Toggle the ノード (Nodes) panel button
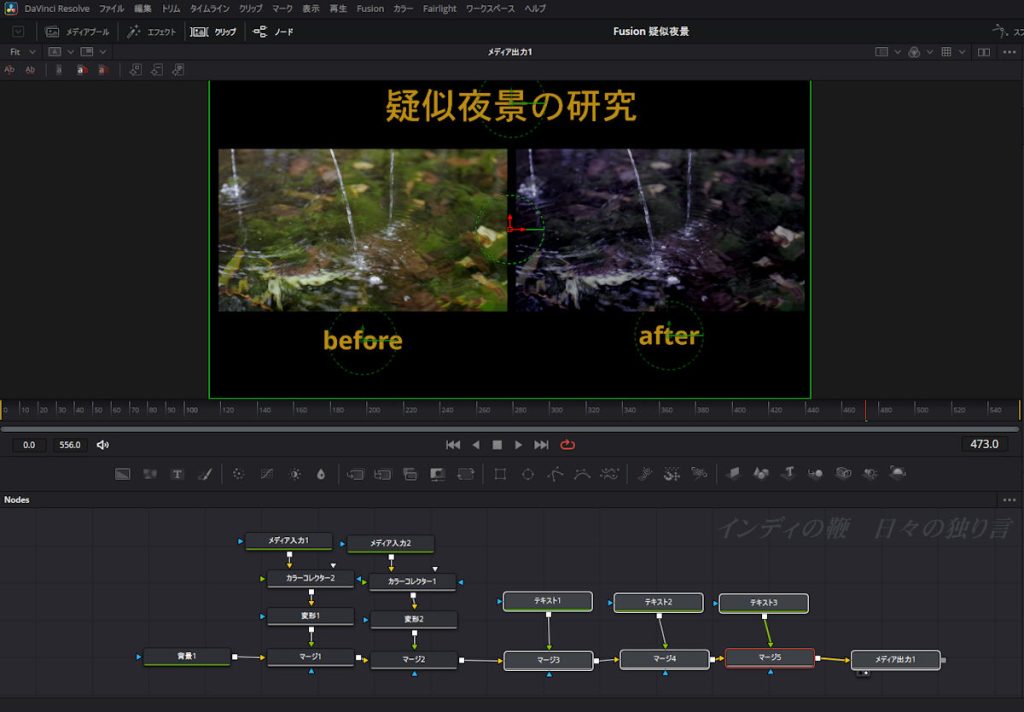Image resolution: width=1024 pixels, height=712 pixels. click(274, 32)
